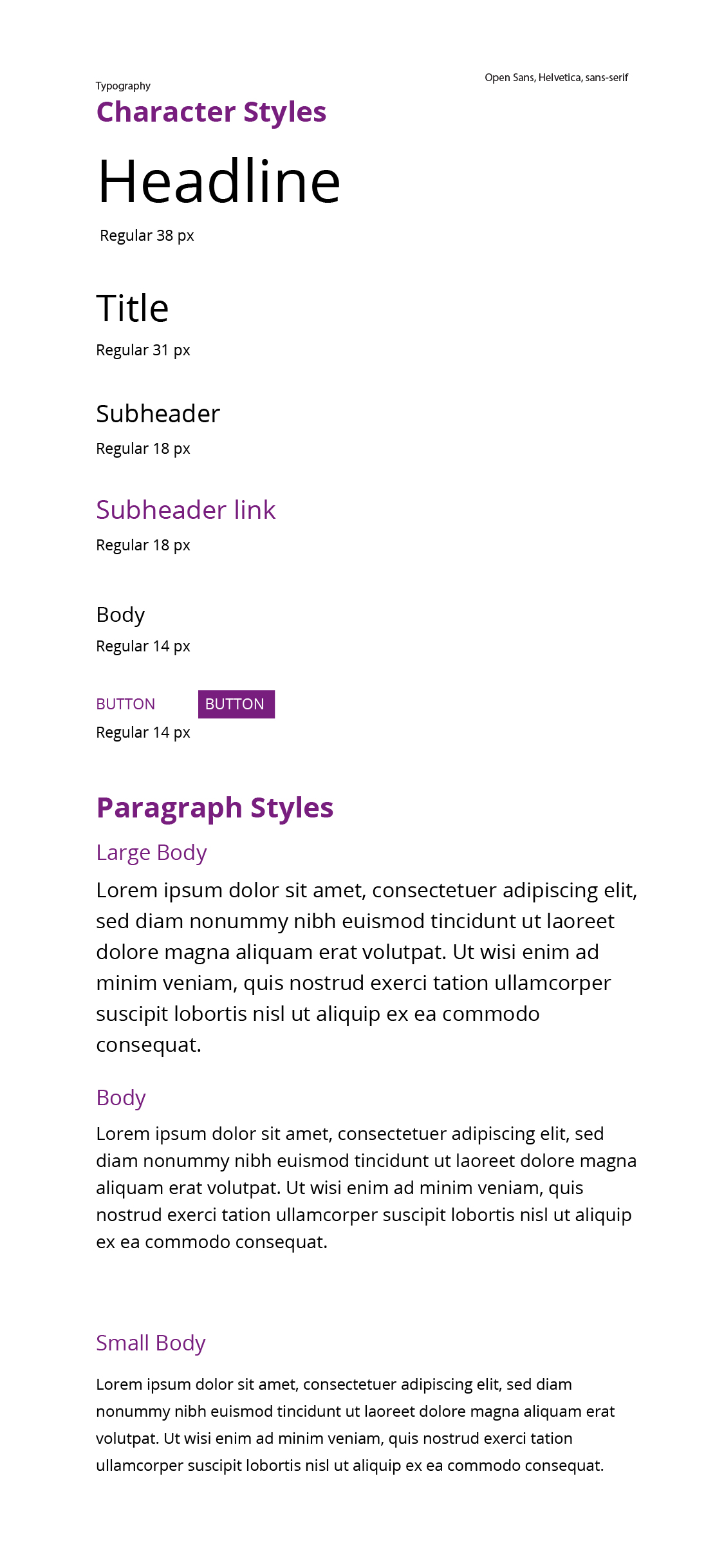Click the purple text-only BUTTON

coord(125,704)
